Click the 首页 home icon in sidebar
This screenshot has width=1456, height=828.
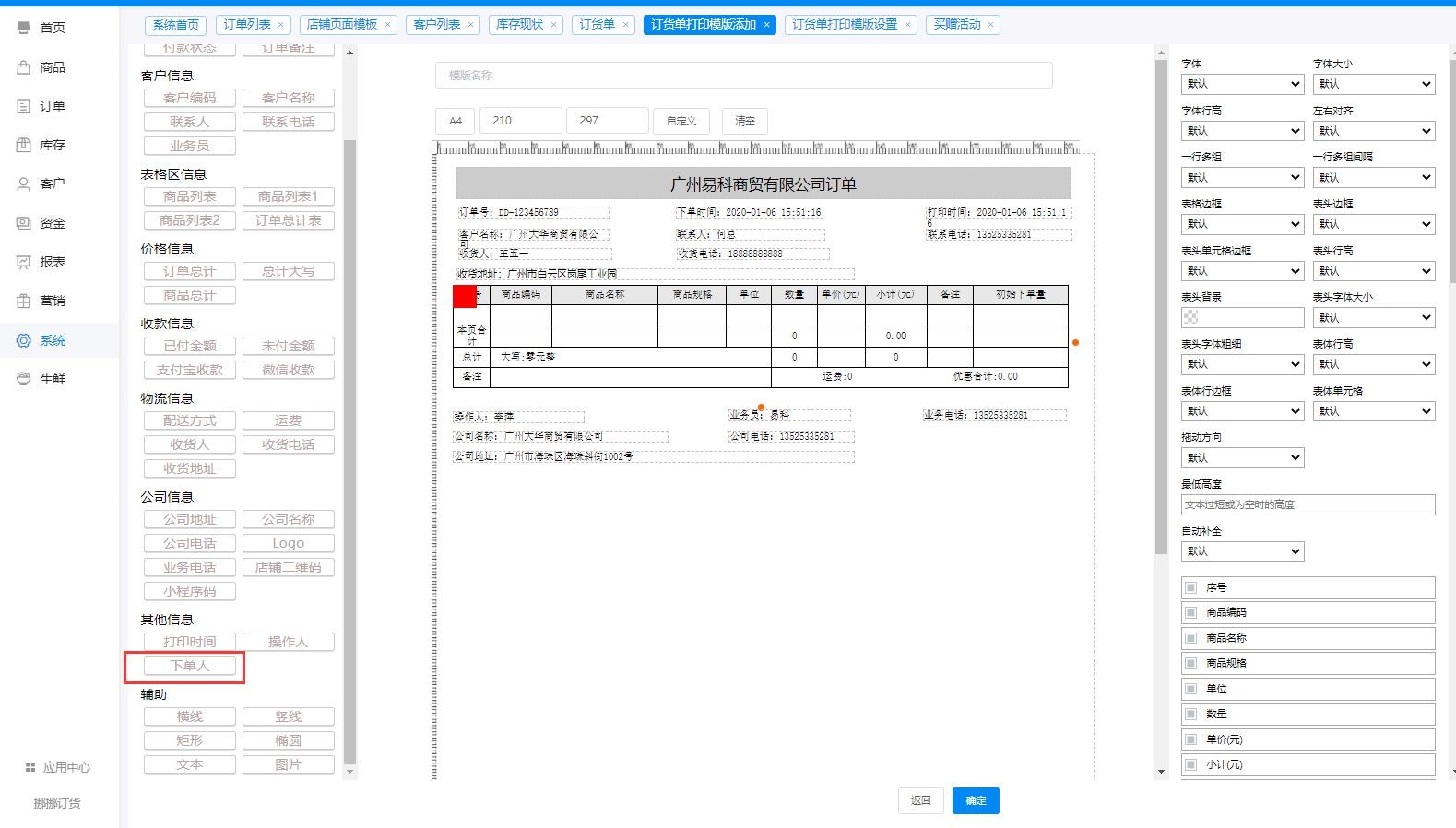(x=24, y=28)
